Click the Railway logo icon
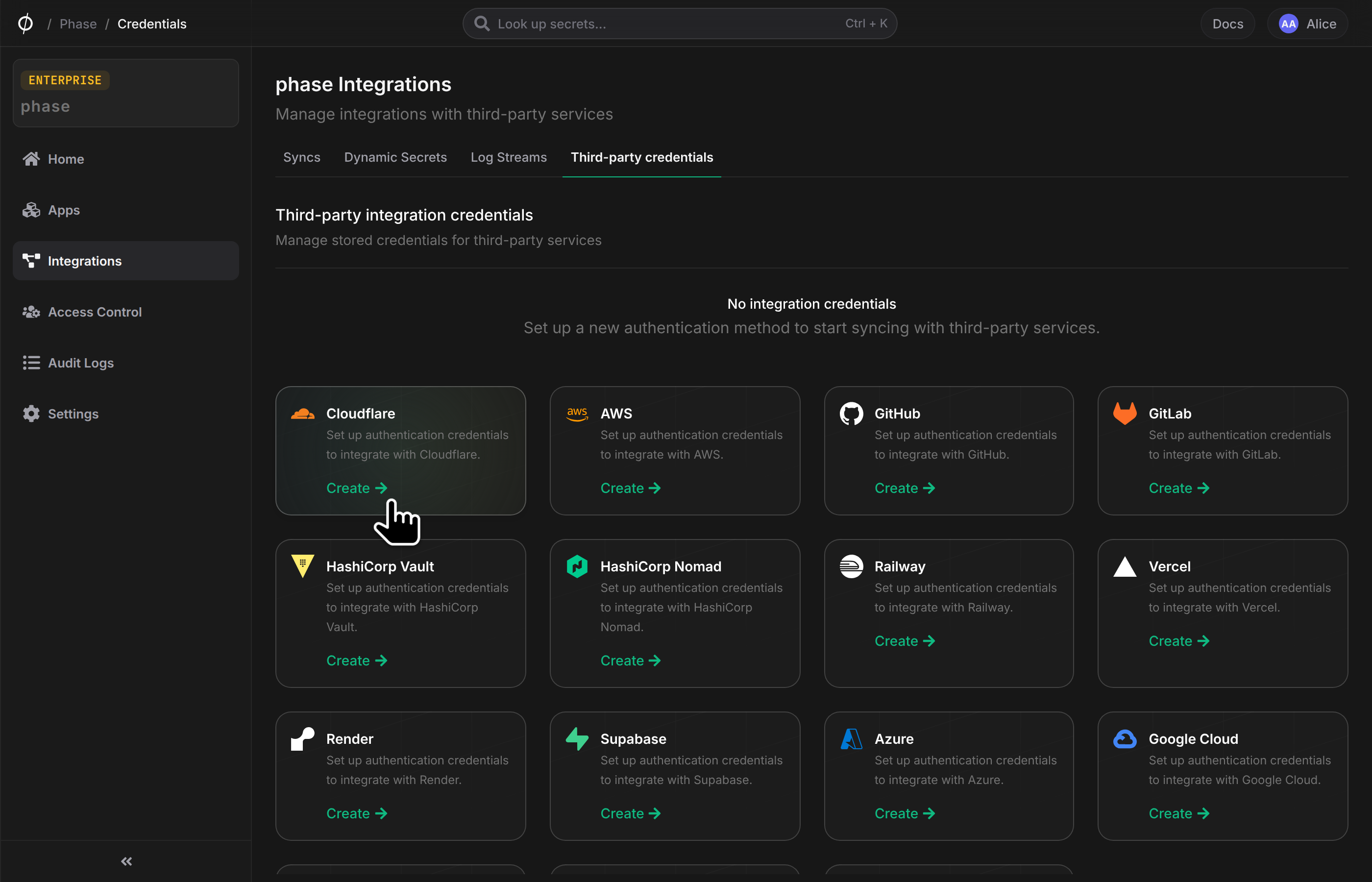 pos(851,566)
